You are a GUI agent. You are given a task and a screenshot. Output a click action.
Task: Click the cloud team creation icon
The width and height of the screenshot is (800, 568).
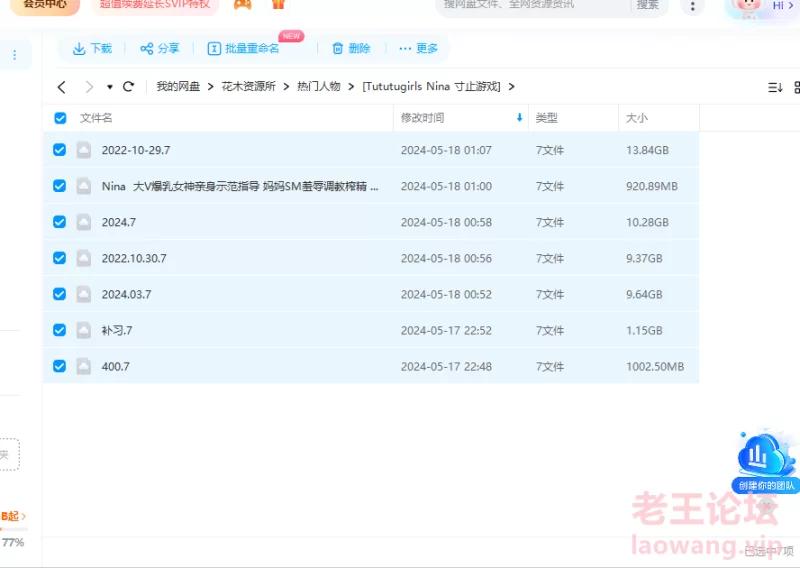click(765, 455)
